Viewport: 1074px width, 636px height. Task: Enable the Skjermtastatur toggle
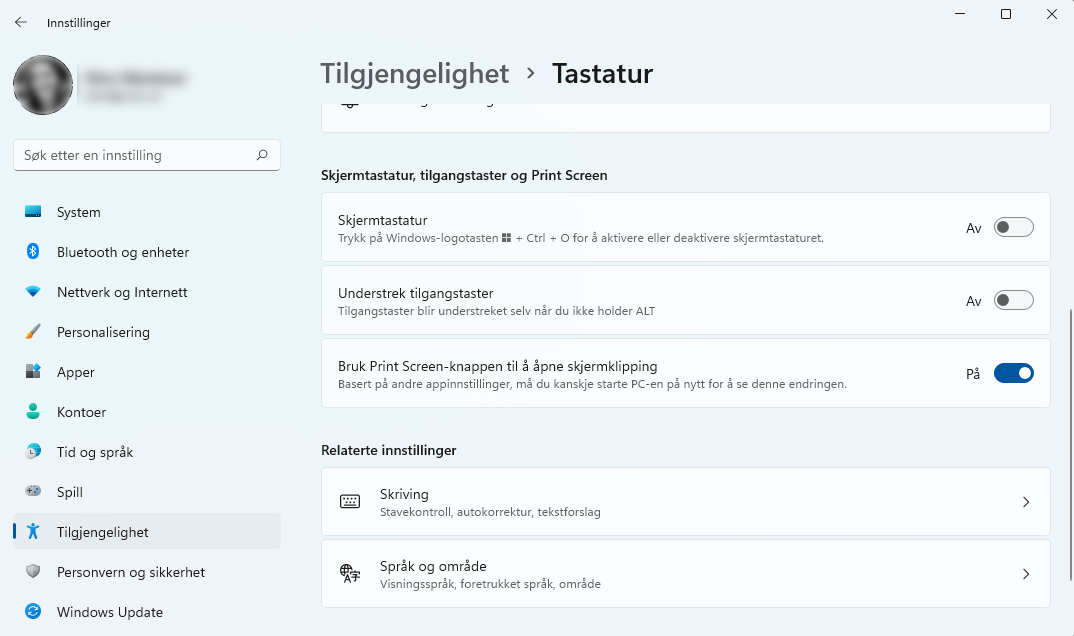1013,227
